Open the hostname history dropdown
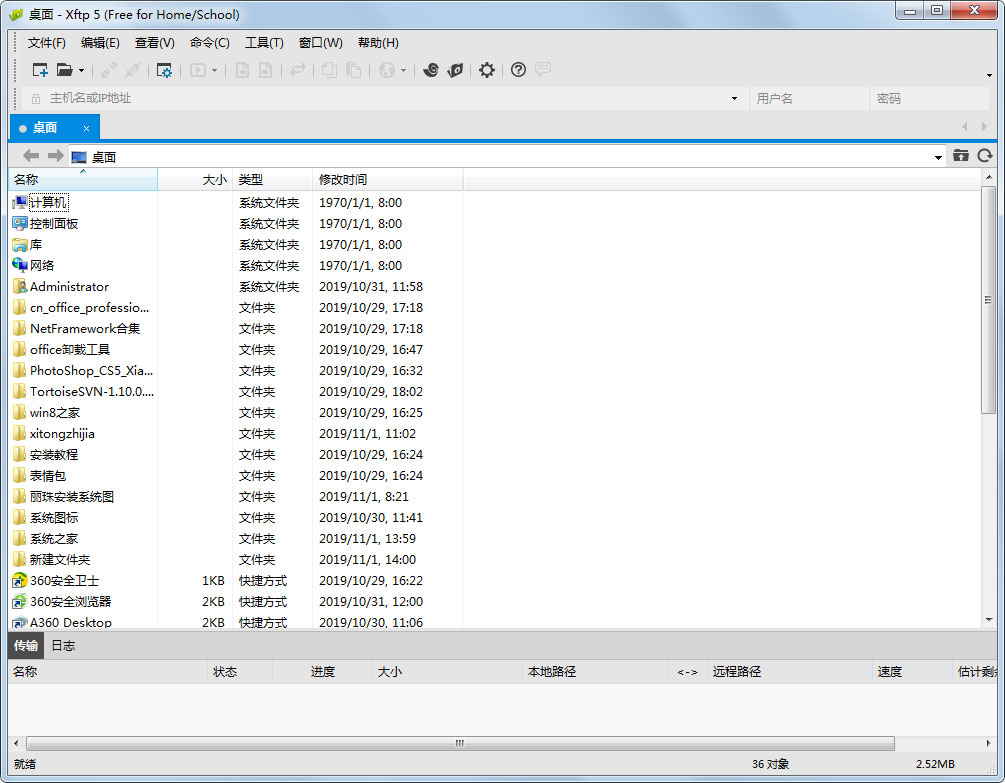The width and height of the screenshot is (1005, 783). [x=734, y=97]
